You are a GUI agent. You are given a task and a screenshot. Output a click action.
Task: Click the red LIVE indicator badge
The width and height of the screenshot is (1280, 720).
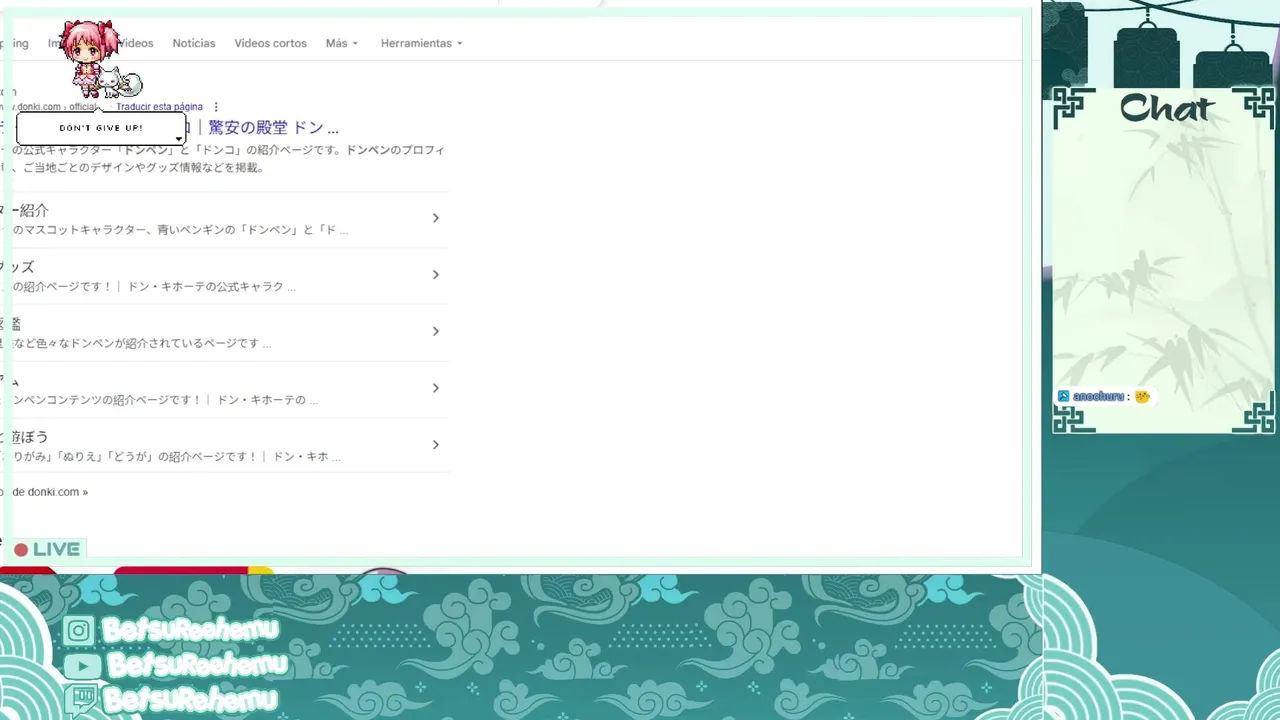(x=47, y=549)
